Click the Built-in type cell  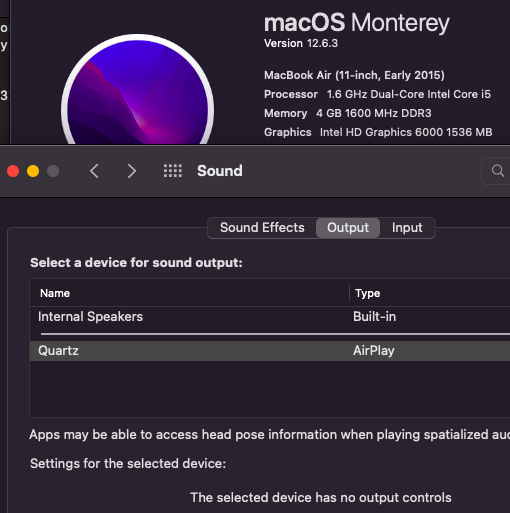coord(374,317)
